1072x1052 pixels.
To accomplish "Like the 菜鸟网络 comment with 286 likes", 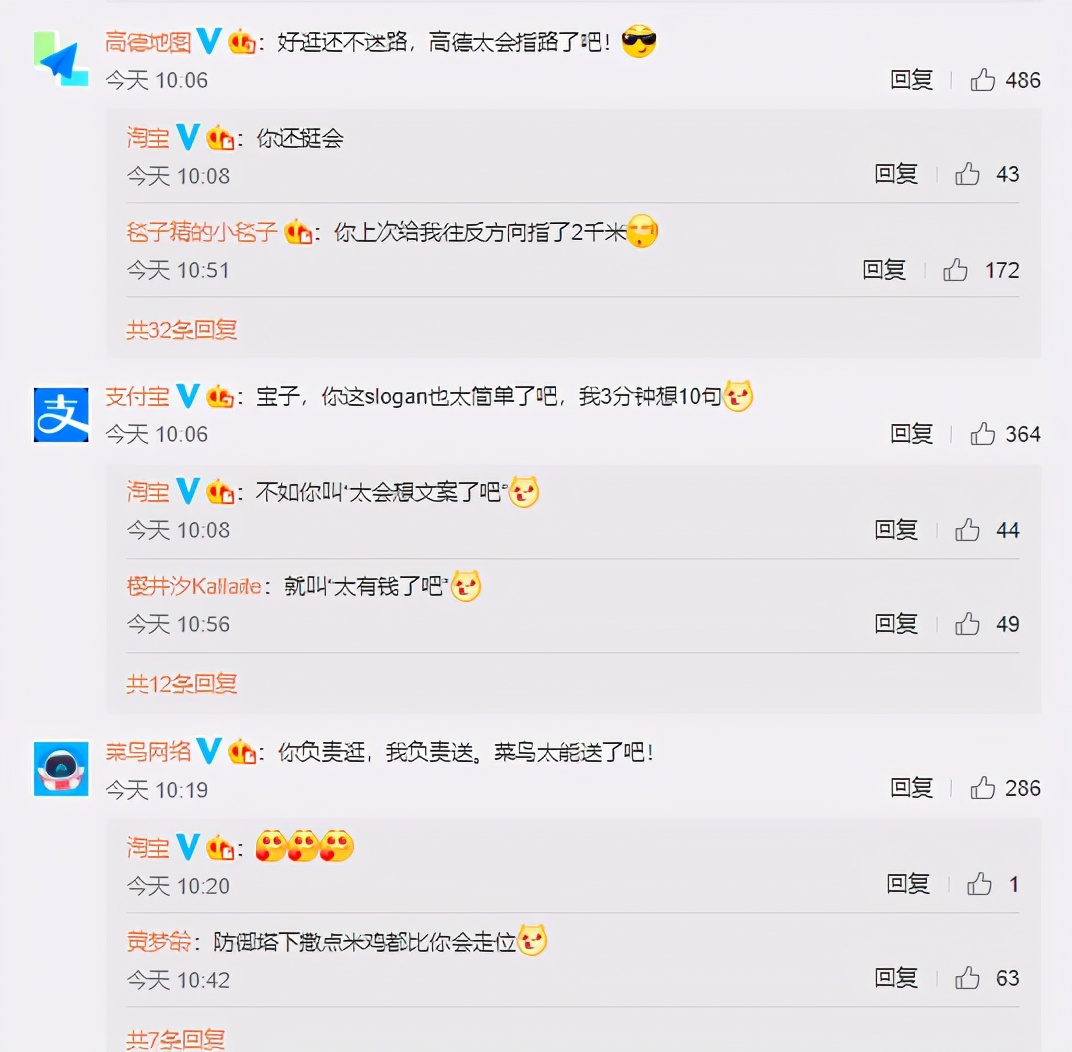I will click(982, 787).
